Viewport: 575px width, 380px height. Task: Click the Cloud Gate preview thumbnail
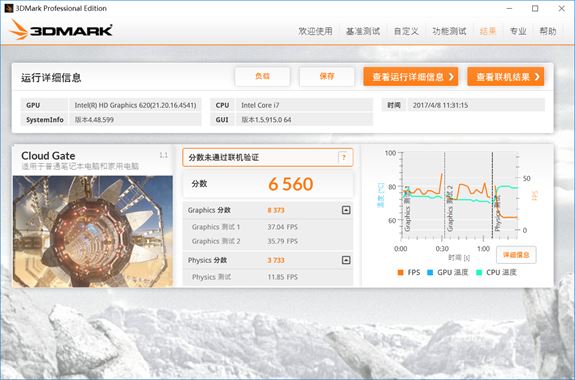click(93, 231)
